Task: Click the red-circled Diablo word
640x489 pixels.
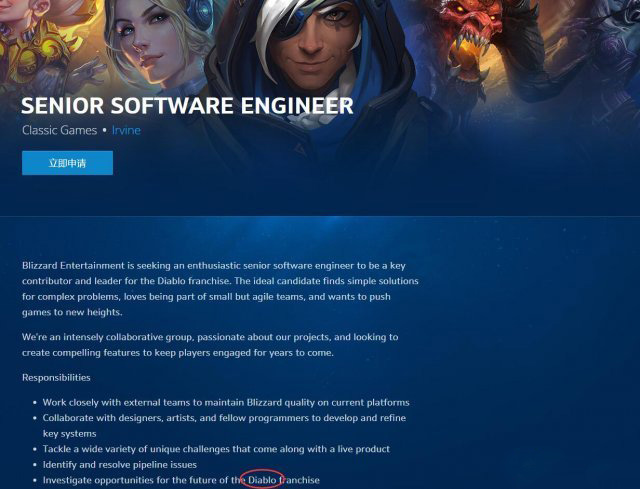Action: 262,480
